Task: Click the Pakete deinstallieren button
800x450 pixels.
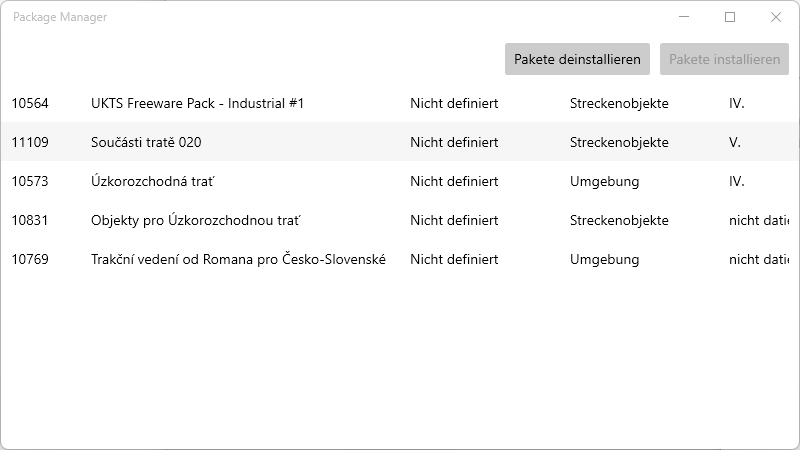Action: 577,59
